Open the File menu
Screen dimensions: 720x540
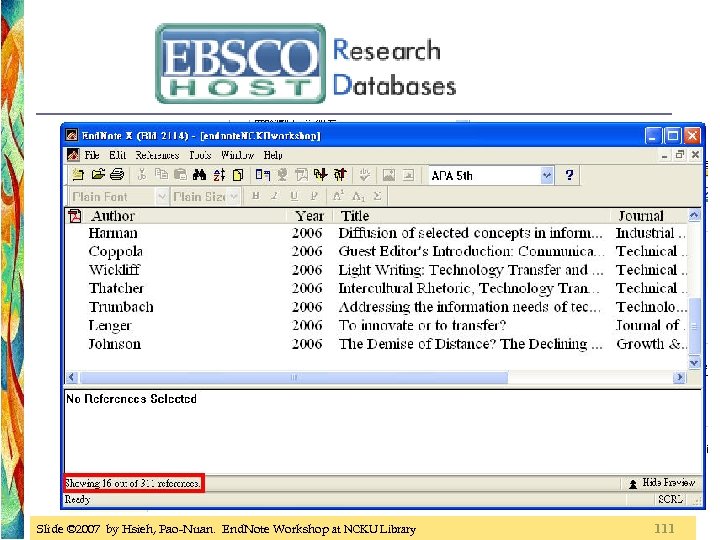tap(92, 155)
